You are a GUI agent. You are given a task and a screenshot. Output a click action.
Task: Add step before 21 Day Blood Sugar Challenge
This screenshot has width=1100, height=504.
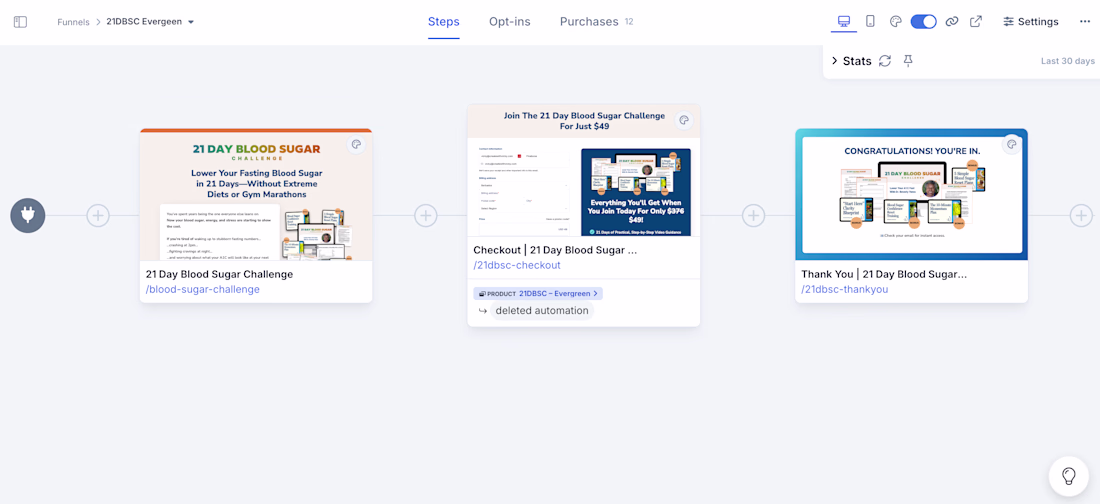point(98,215)
